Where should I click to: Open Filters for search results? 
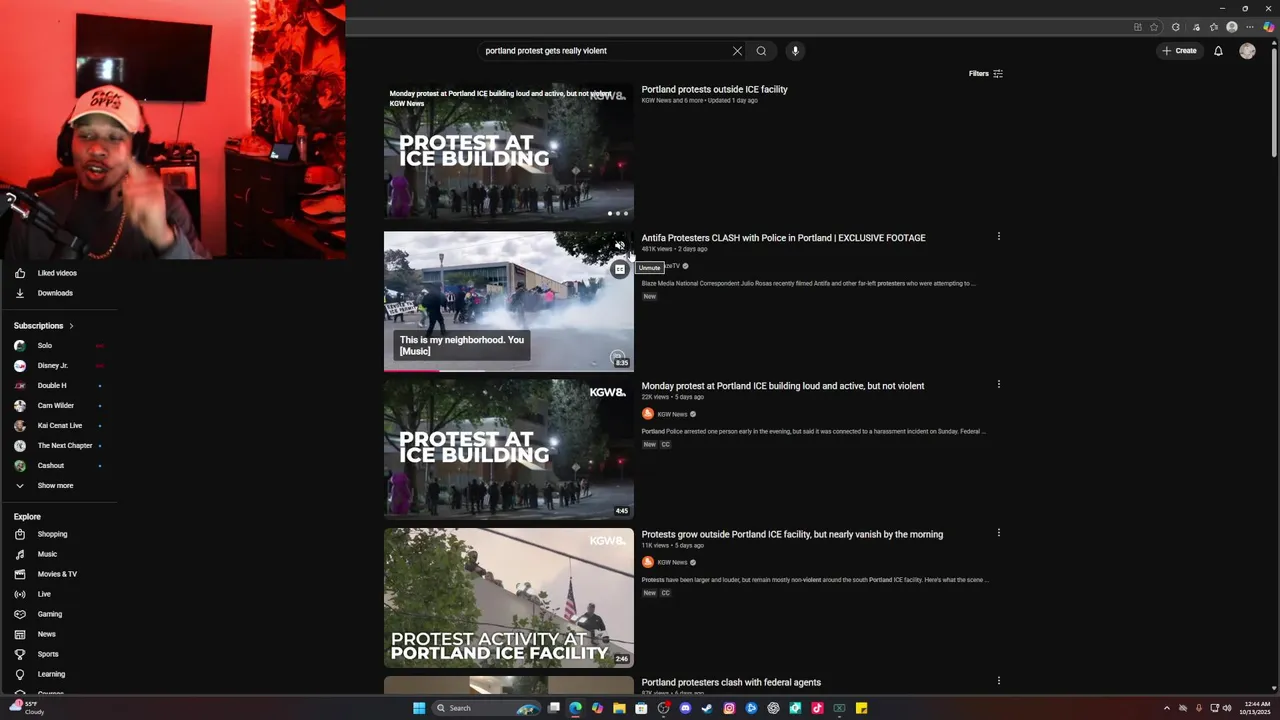click(x=985, y=73)
